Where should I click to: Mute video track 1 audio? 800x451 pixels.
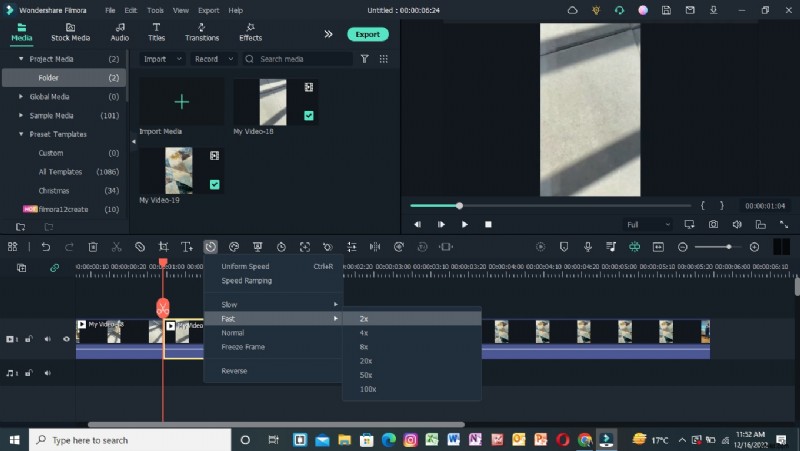[x=47, y=339]
